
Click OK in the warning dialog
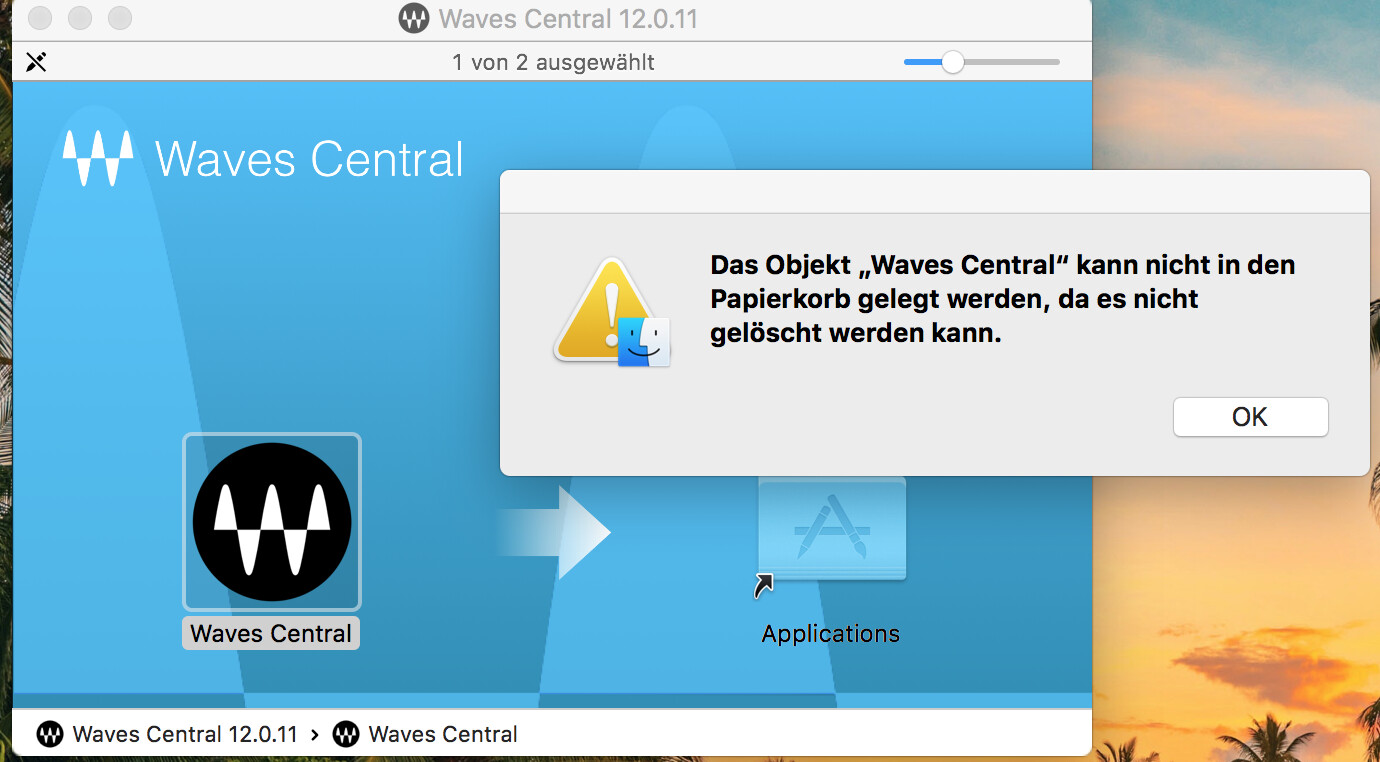pyautogui.click(x=1250, y=417)
